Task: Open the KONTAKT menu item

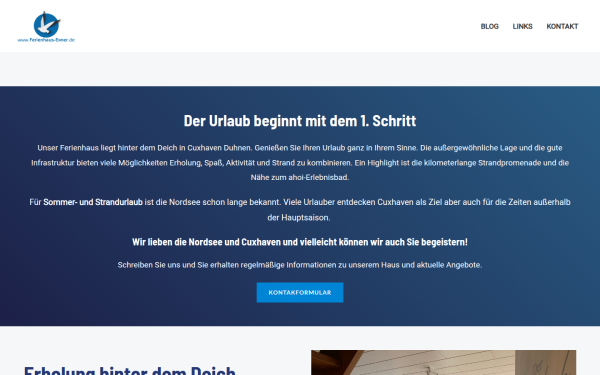Action: (562, 26)
